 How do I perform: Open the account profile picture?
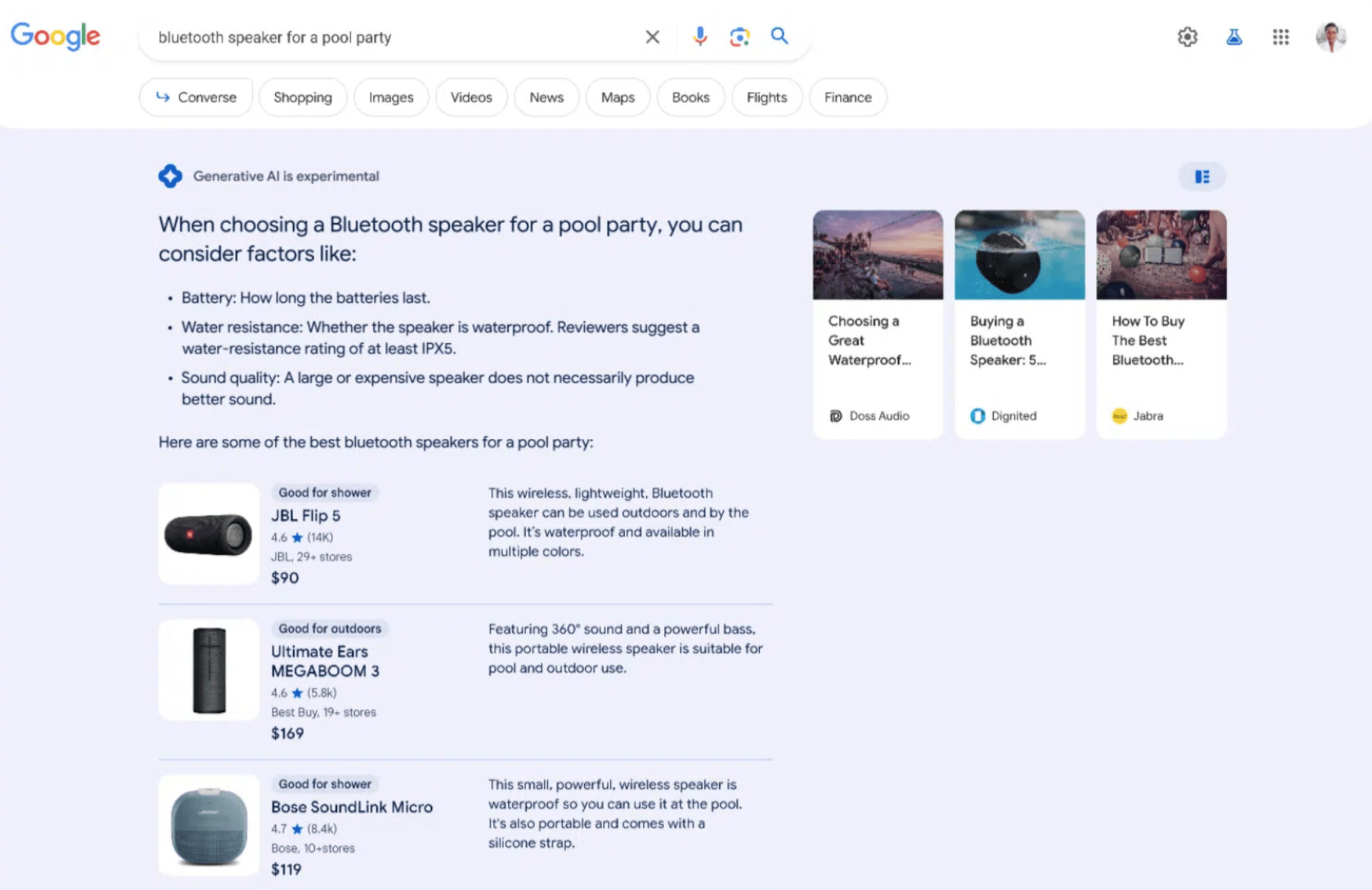(x=1331, y=37)
